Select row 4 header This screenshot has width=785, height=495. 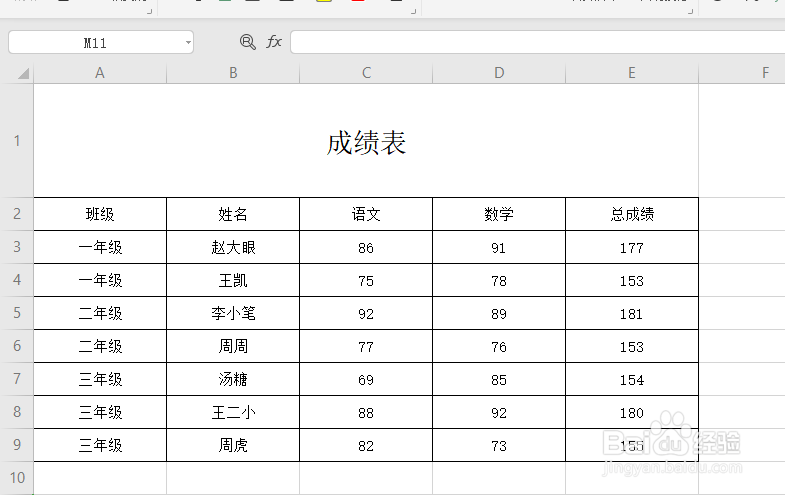tap(17, 280)
